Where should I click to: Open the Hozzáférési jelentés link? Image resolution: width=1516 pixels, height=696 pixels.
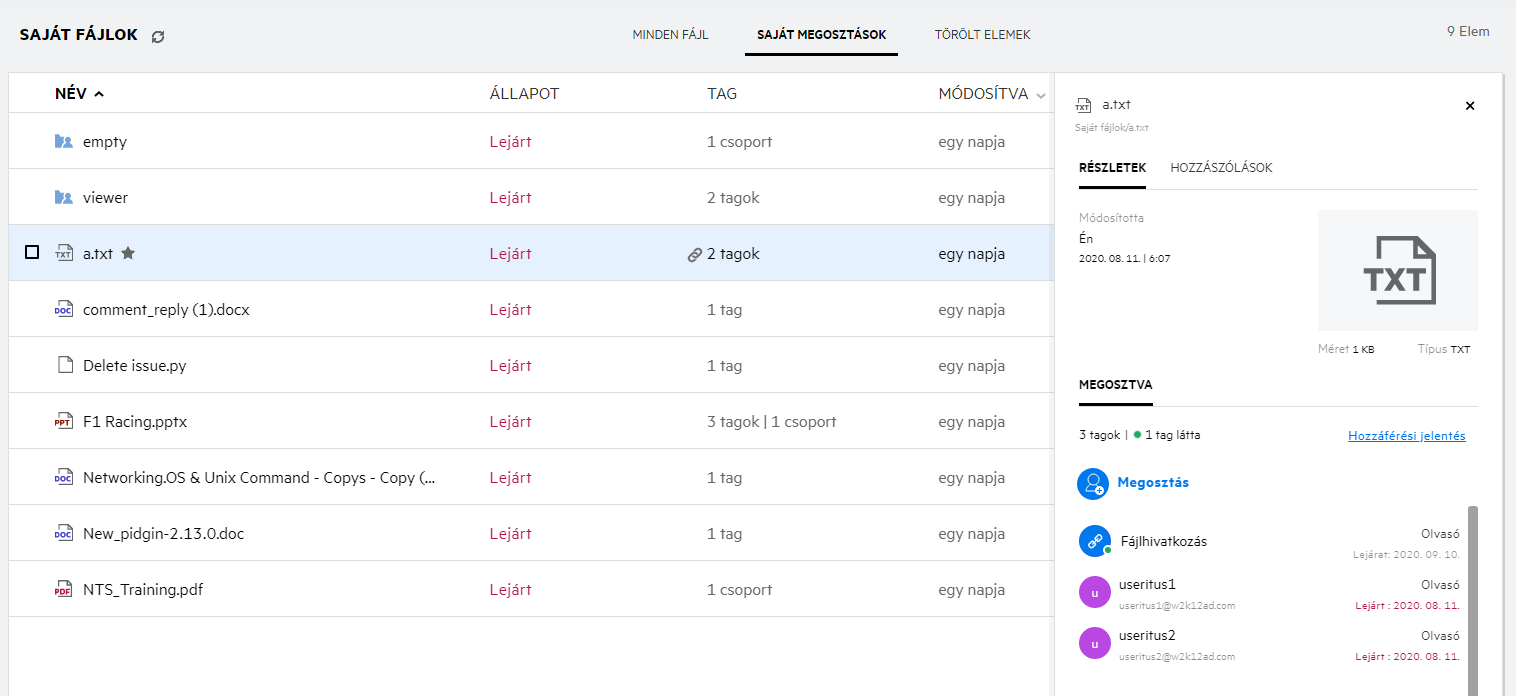coord(1406,436)
